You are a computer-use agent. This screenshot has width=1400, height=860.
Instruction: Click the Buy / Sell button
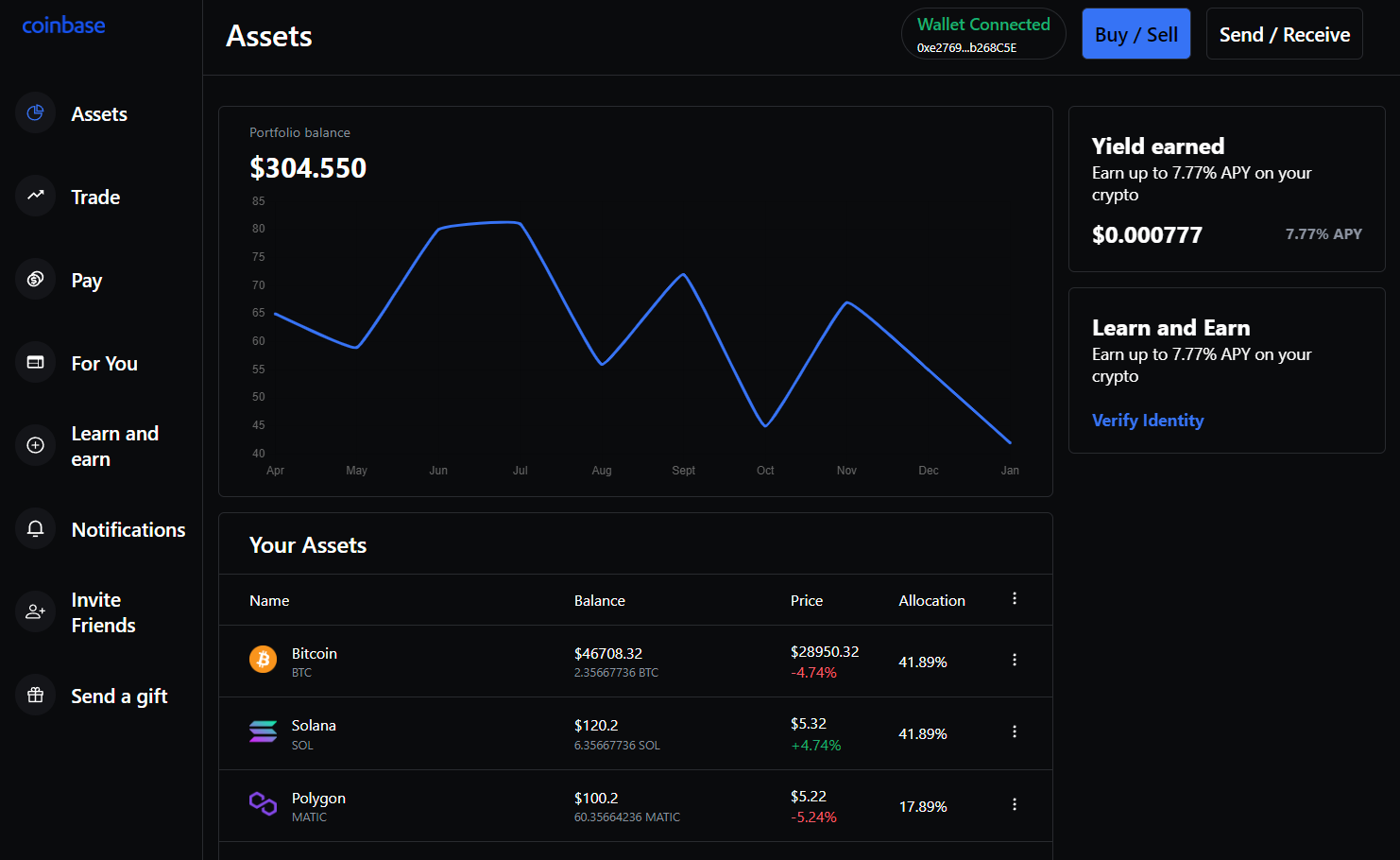1135,34
